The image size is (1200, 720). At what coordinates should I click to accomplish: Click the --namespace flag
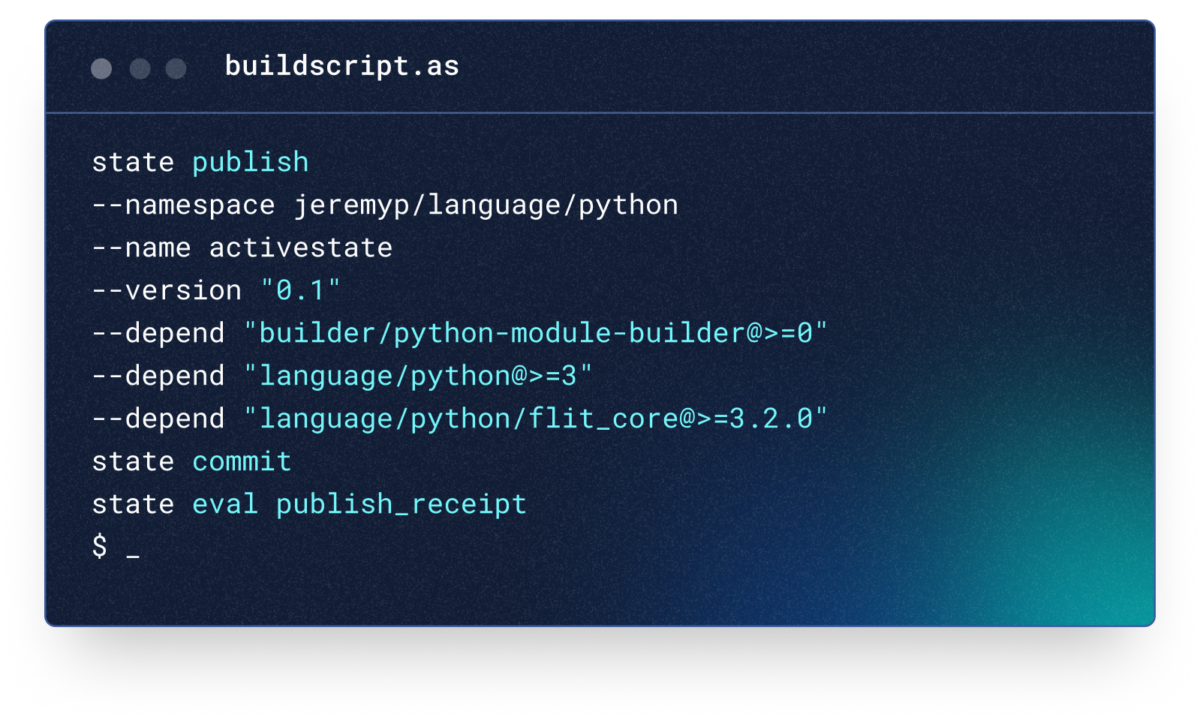pos(183,205)
